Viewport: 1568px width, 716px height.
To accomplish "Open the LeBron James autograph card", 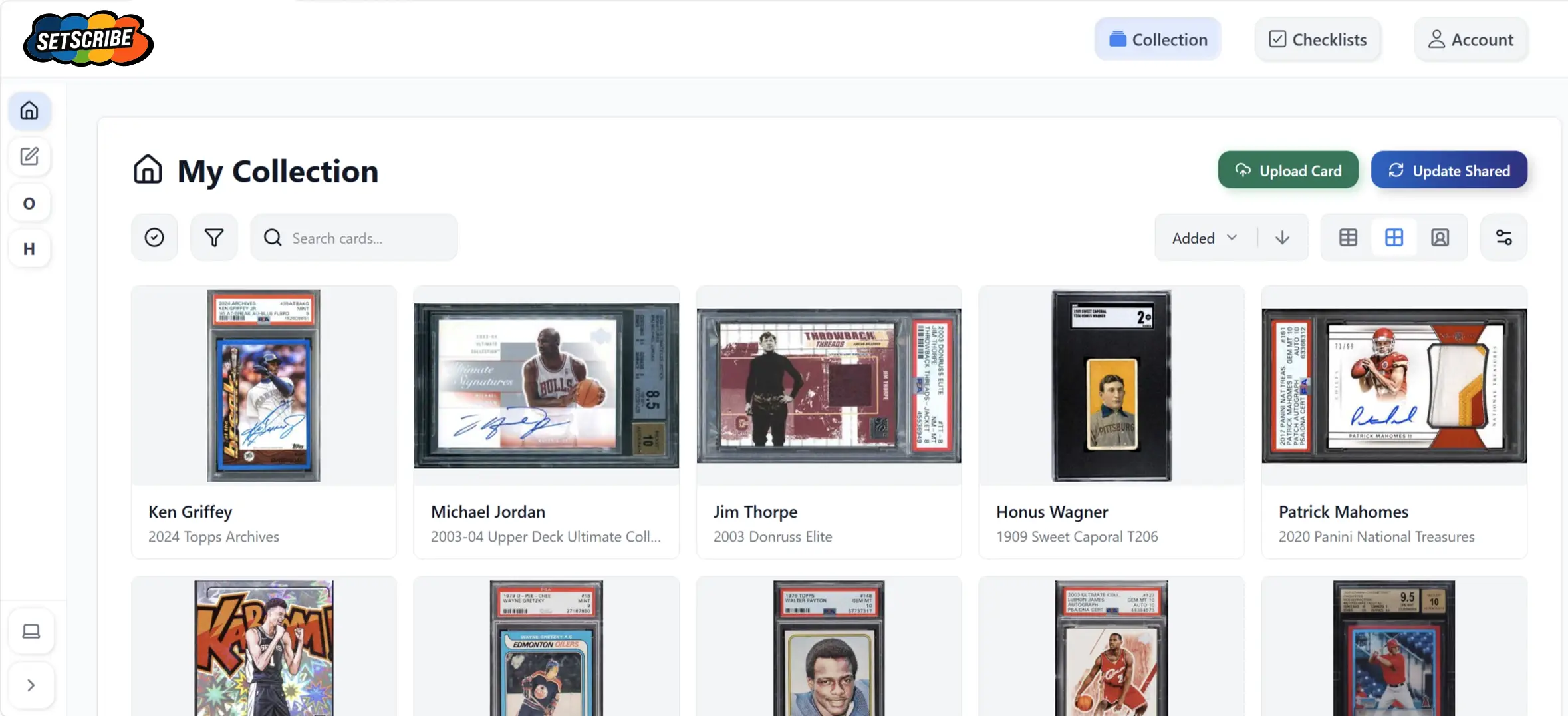I will coord(1112,648).
